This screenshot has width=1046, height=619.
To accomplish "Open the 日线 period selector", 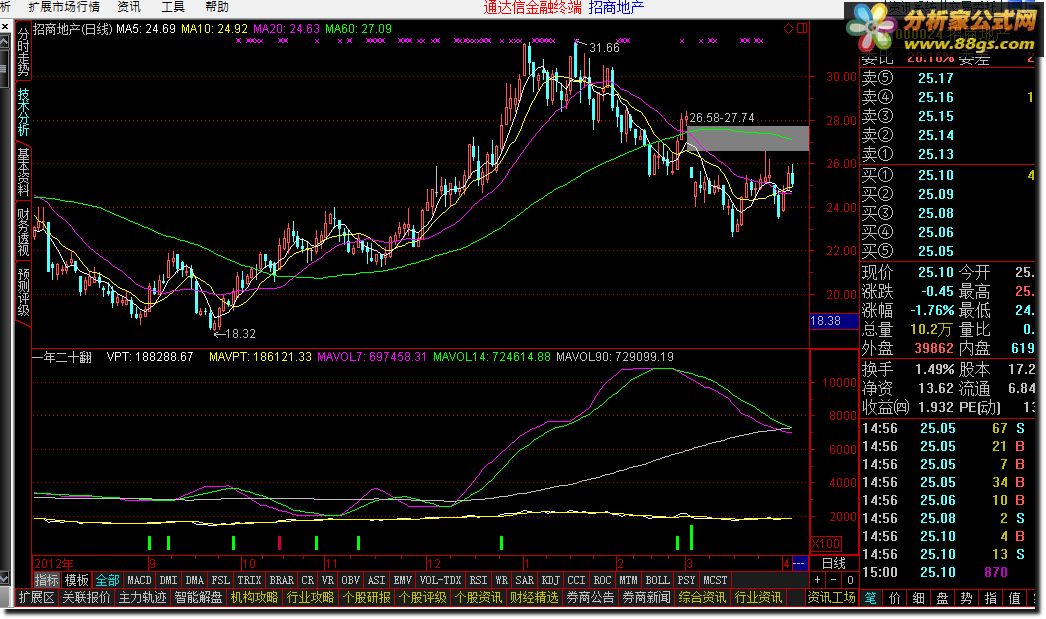I will 834,564.
